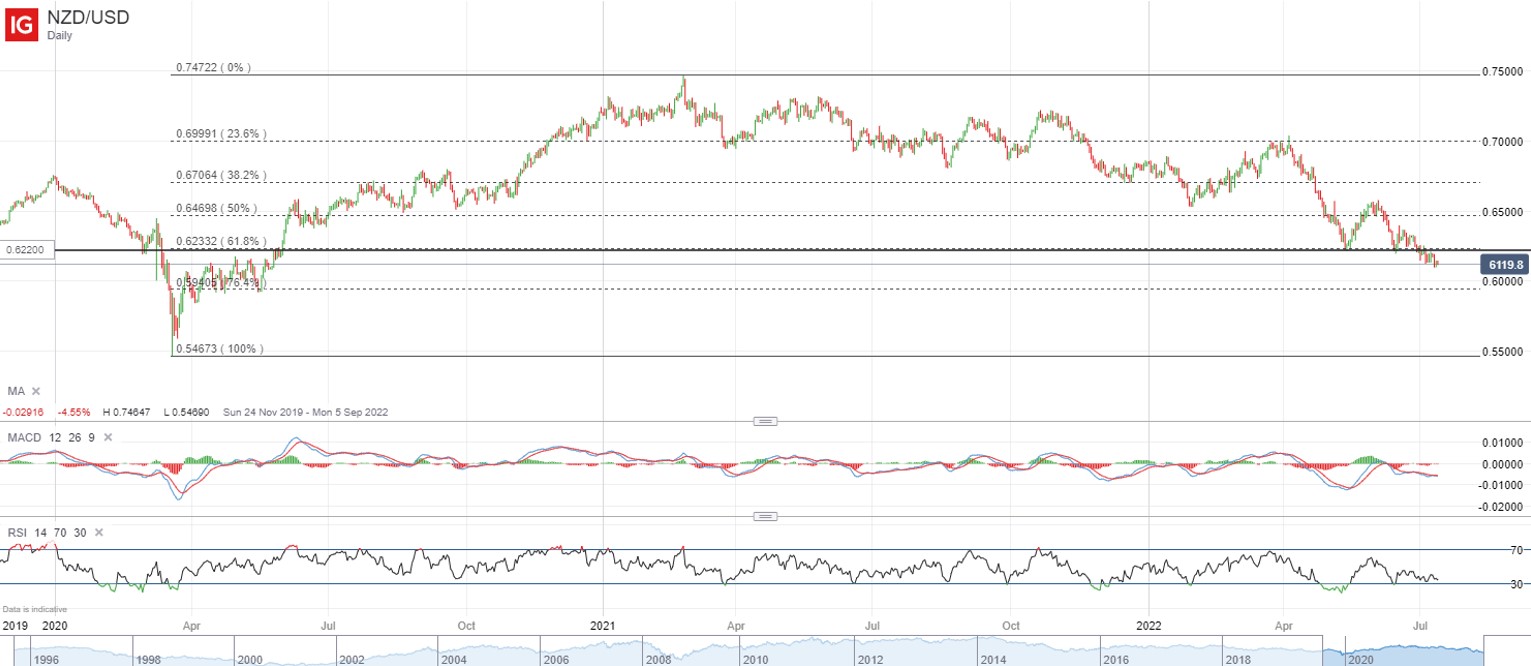Grab the resize handle above the RSI pane

tap(765, 516)
